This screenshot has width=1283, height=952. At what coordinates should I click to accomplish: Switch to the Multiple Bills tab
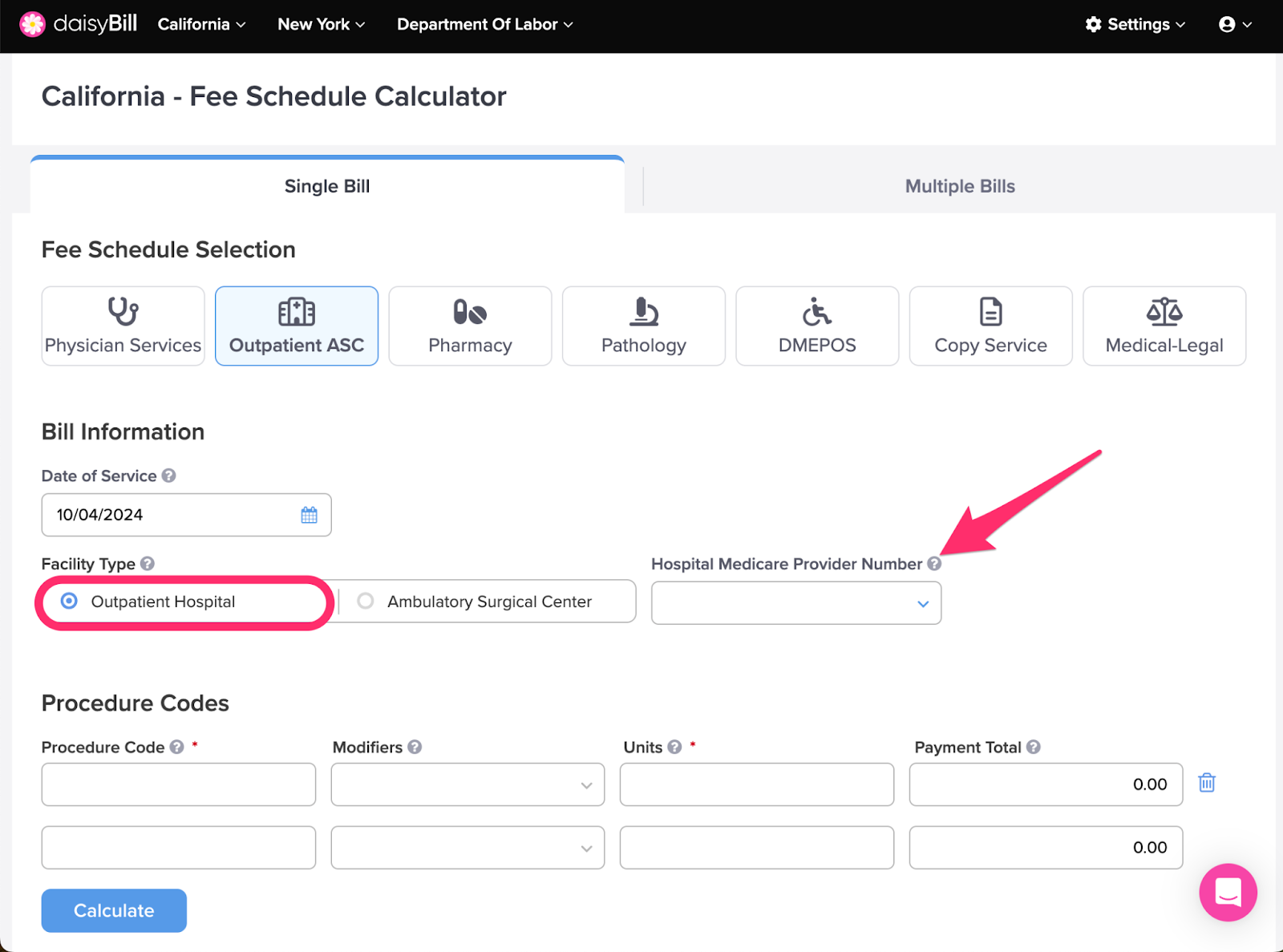coord(960,186)
